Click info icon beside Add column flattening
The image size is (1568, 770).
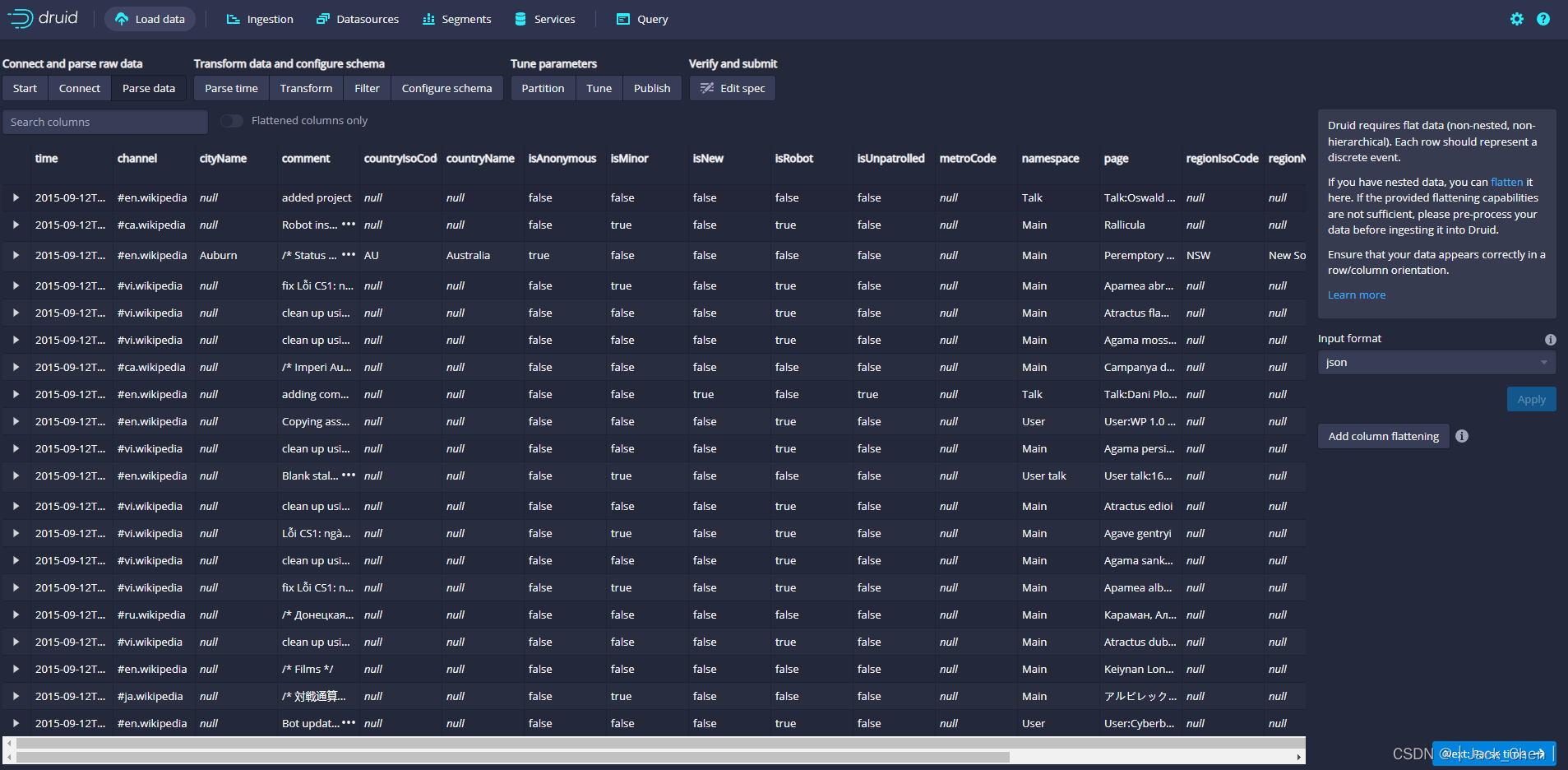coord(1462,436)
